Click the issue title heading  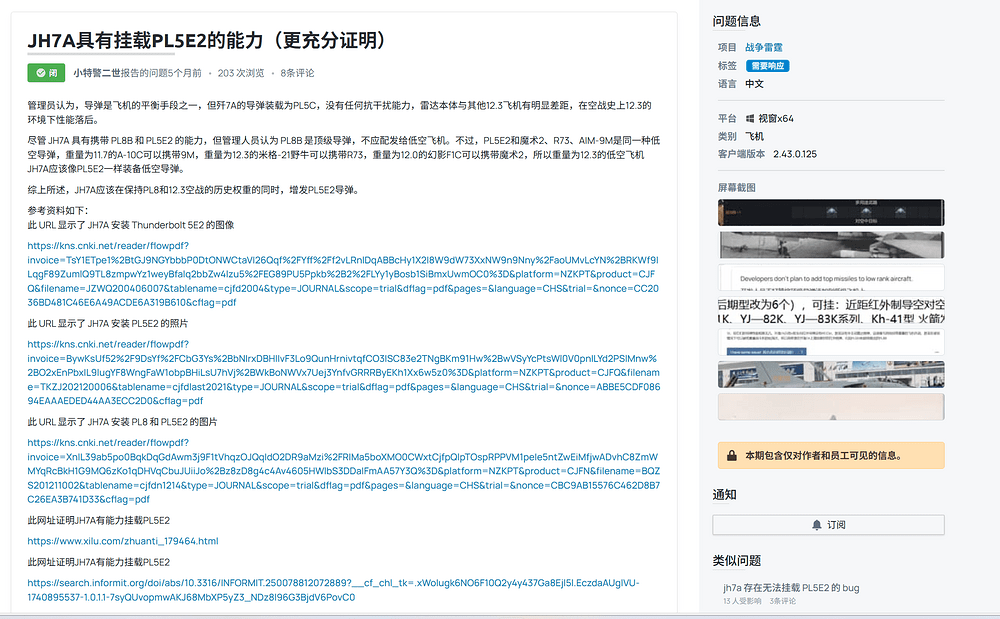click(x=208, y=40)
